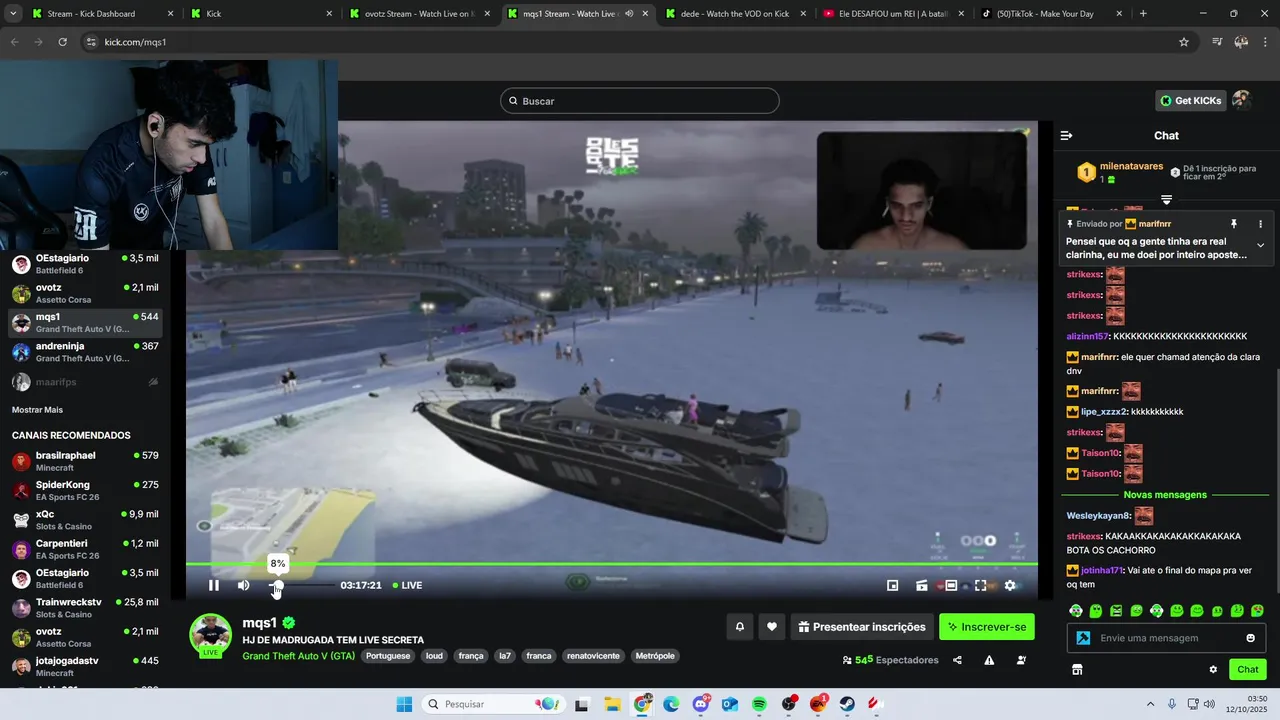Pause the live stream playback
1280x720 pixels.
[x=214, y=585]
